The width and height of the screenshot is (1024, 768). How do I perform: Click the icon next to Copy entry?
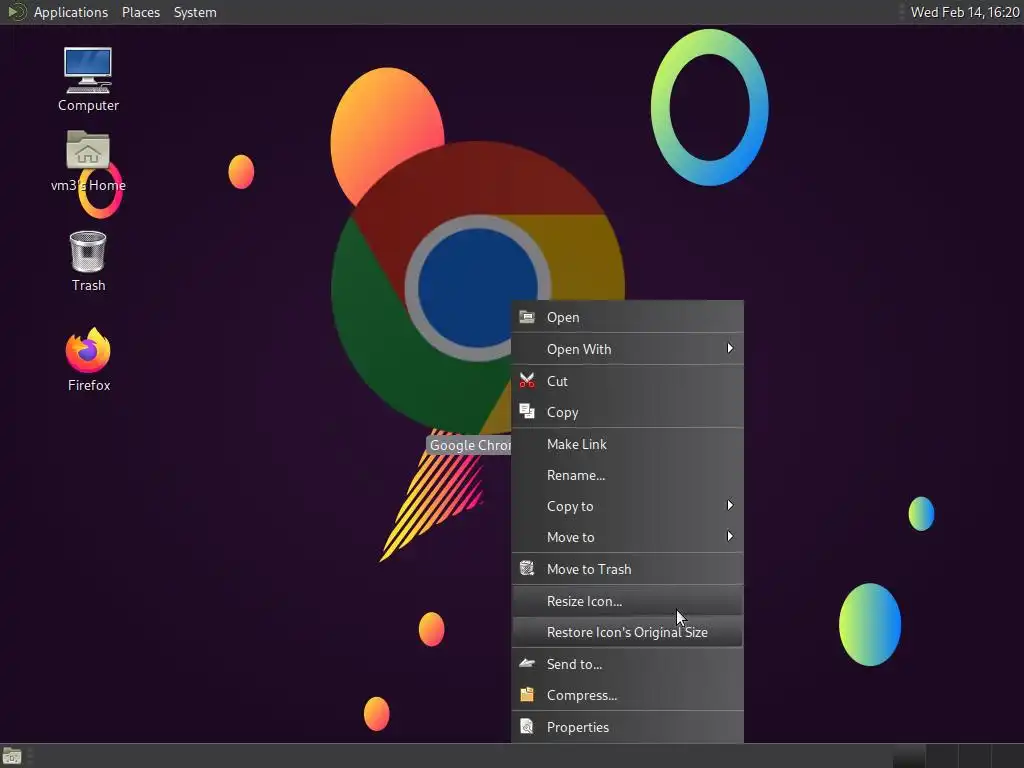point(527,411)
